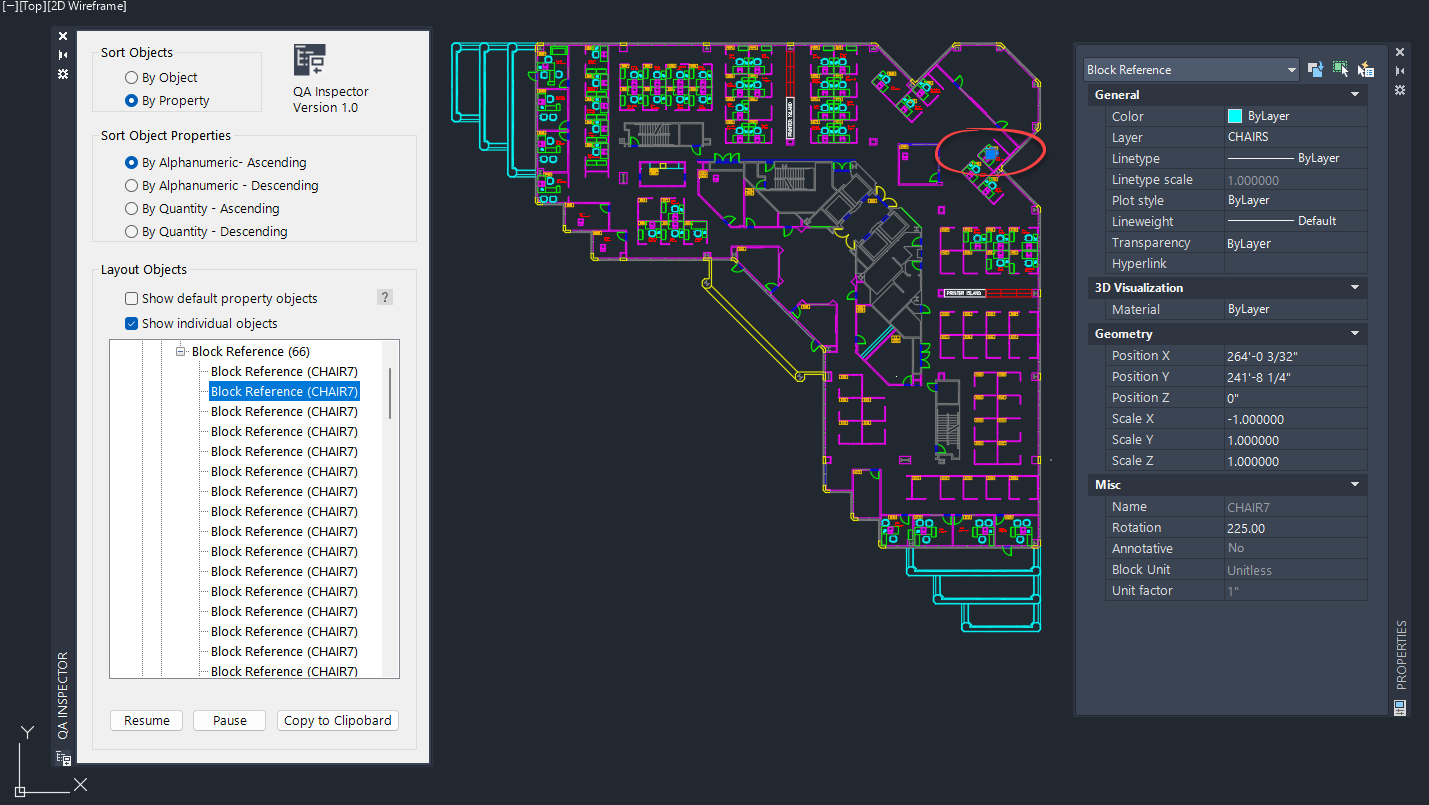Open the Block Reference object type dropdown
Viewport: 1429px width, 805px height.
pos(1291,70)
